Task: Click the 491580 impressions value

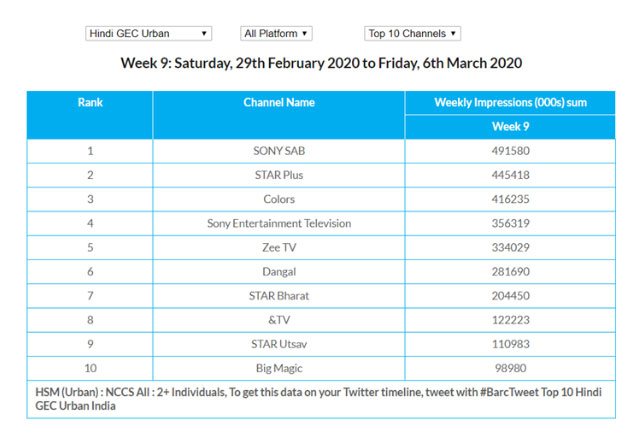Action: [509, 151]
